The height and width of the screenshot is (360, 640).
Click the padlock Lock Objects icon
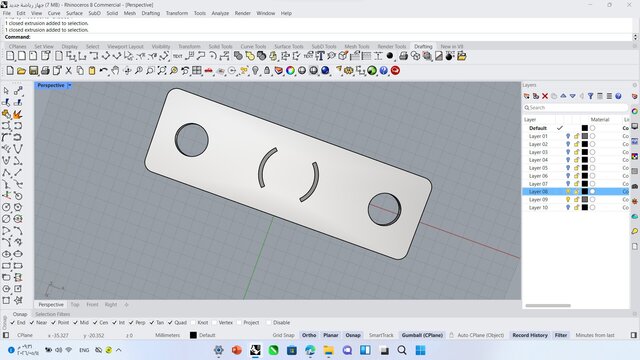point(267,71)
